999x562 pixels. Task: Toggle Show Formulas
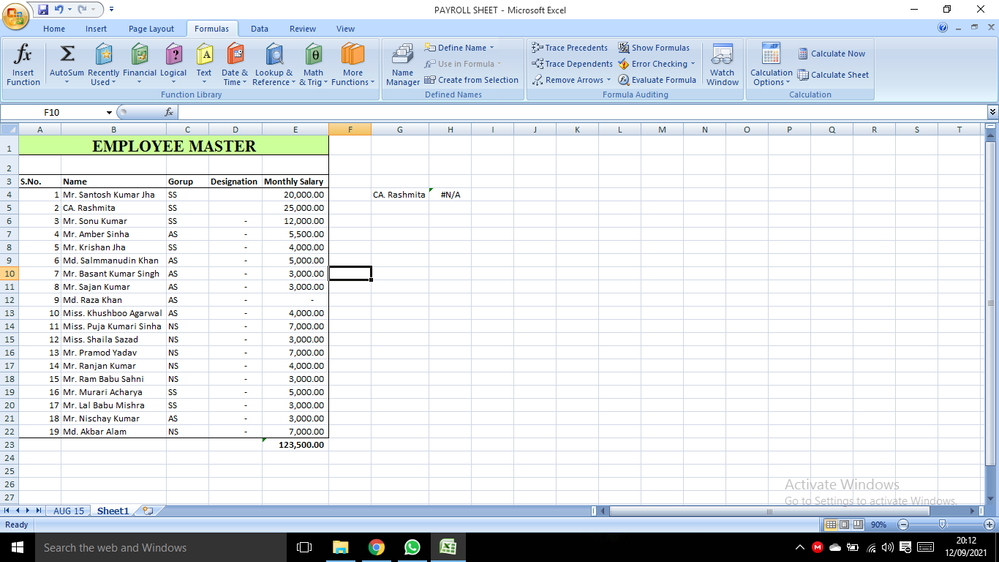654,48
